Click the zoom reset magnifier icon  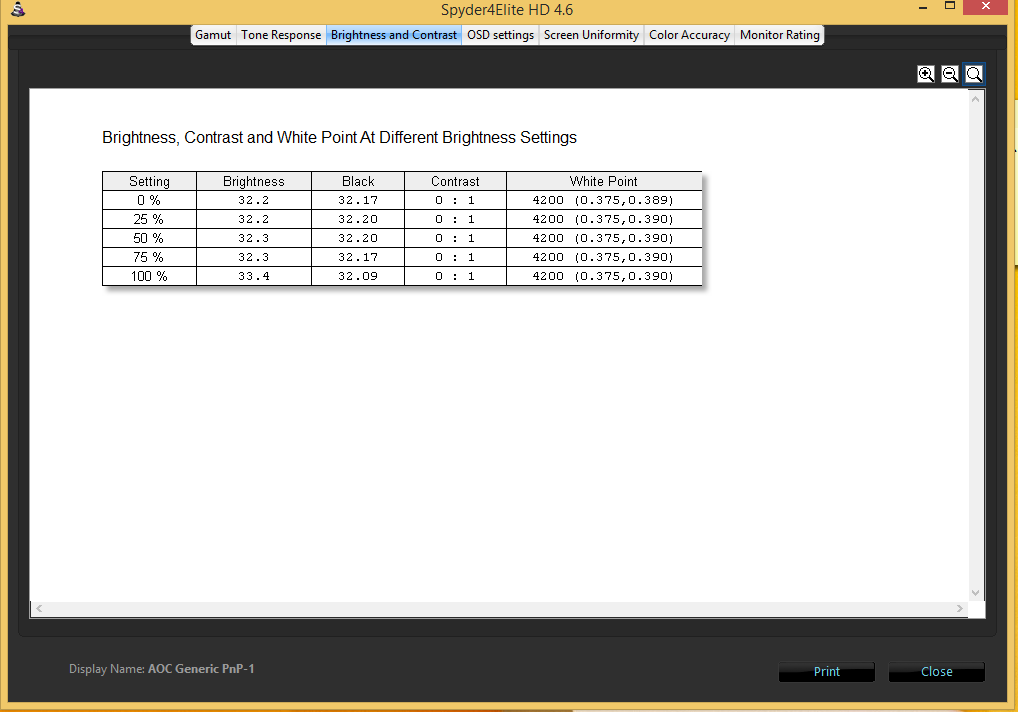click(x=974, y=74)
